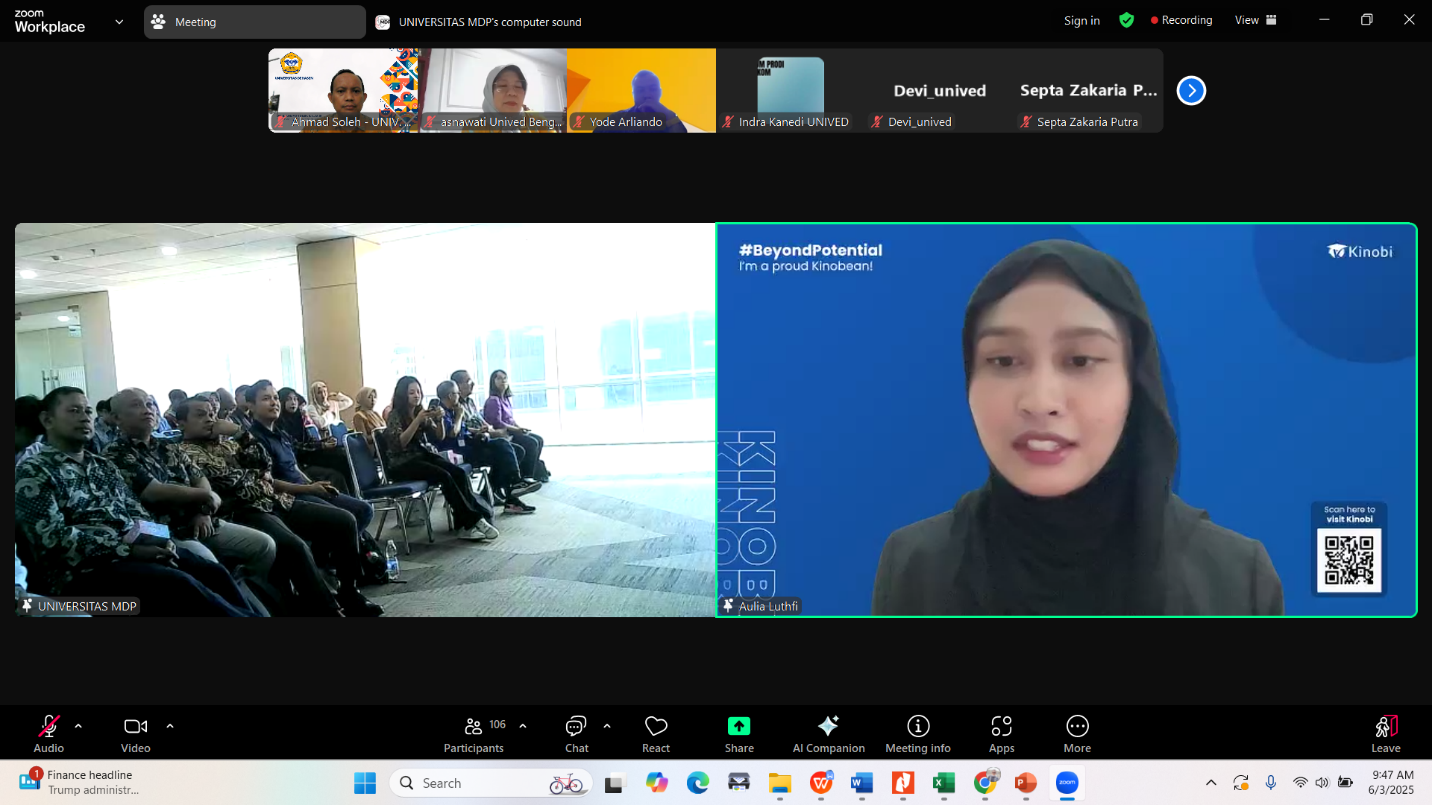Leave the meeting
This screenshot has width=1432, height=805.
[x=1386, y=734]
